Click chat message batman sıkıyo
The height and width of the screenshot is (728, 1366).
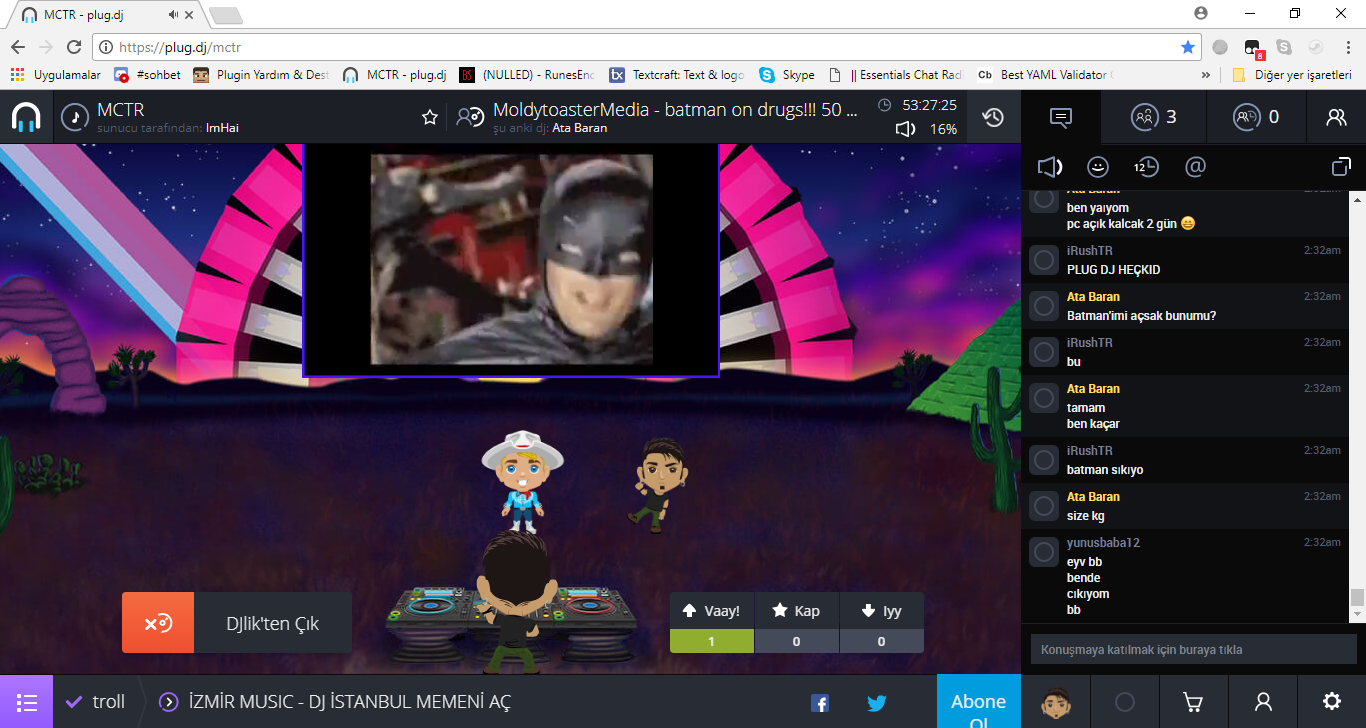[x=1105, y=470]
